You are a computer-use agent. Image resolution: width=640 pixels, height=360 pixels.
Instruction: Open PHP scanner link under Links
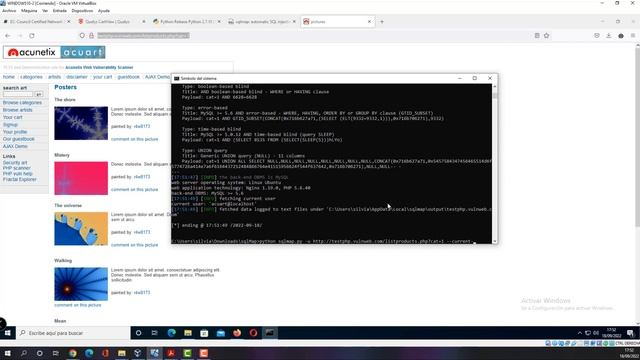click(17, 168)
